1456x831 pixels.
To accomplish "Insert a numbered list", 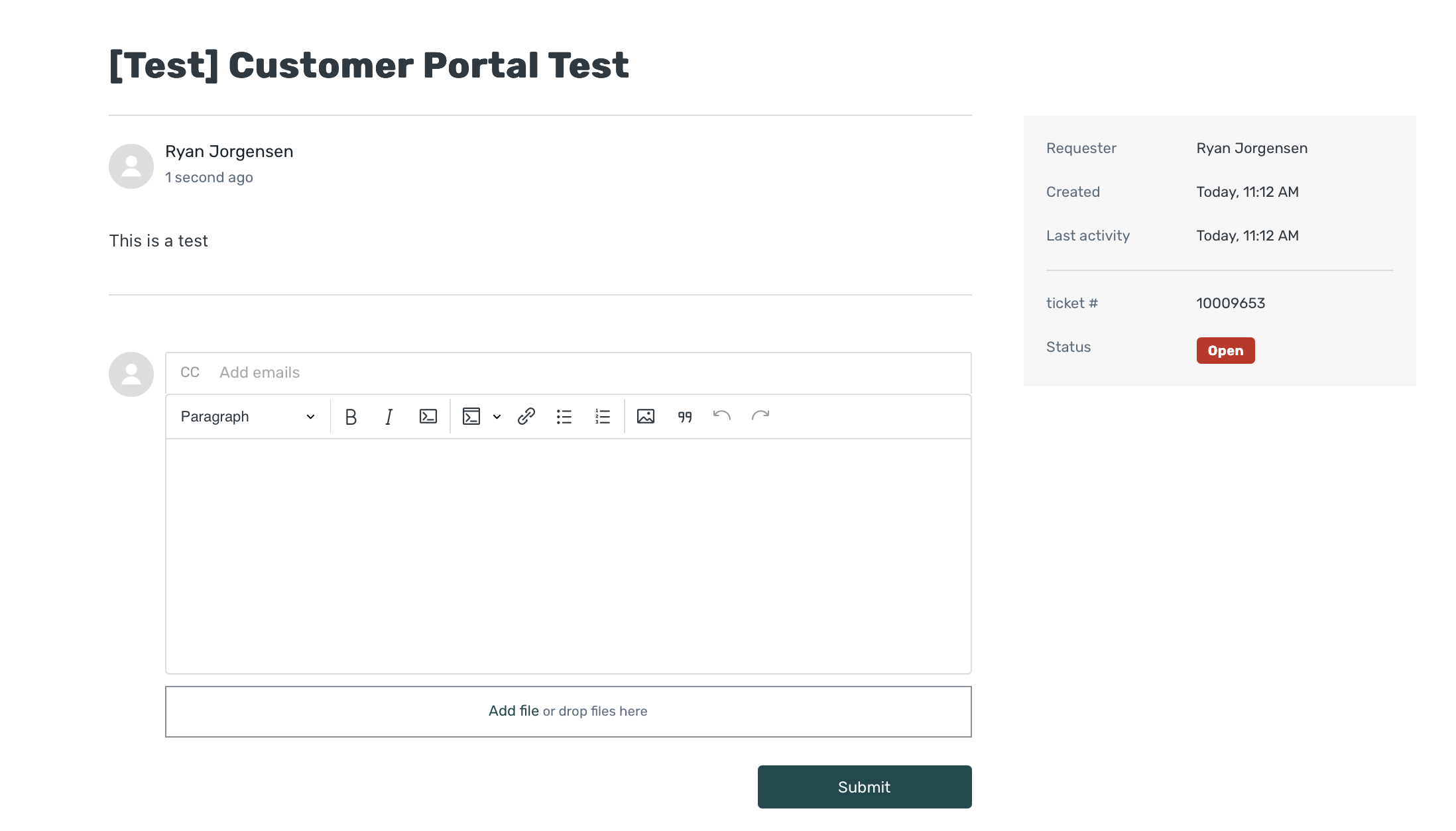I will pos(603,417).
